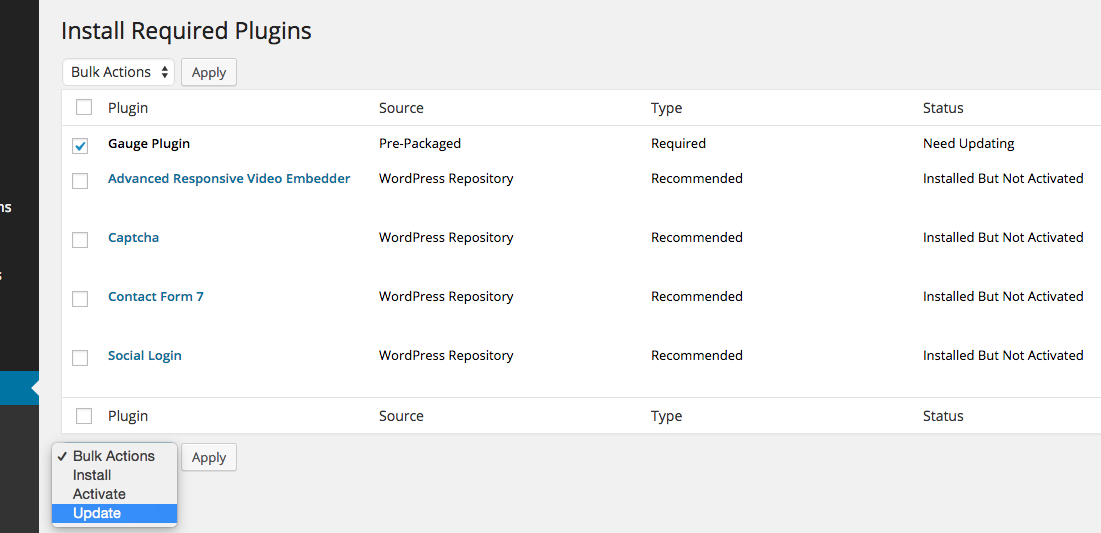Open the top Bulk Actions dropdown
The image size is (1101, 533).
click(118, 72)
